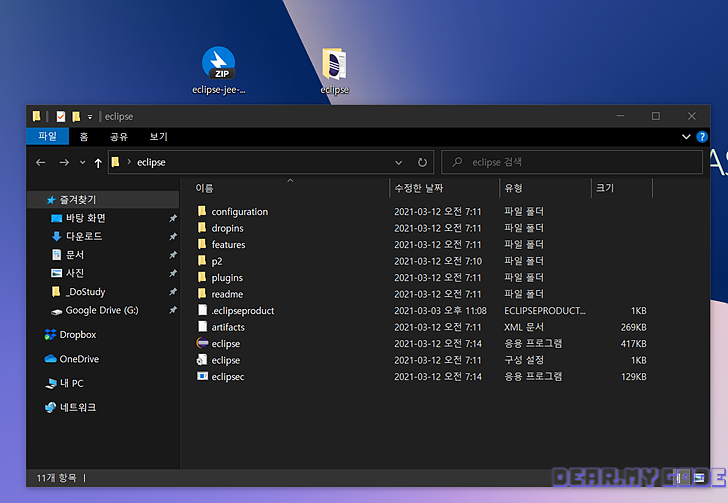
Task: Click the ECLIPSEPRODUCT type cell
Action: click(x=545, y=311)
